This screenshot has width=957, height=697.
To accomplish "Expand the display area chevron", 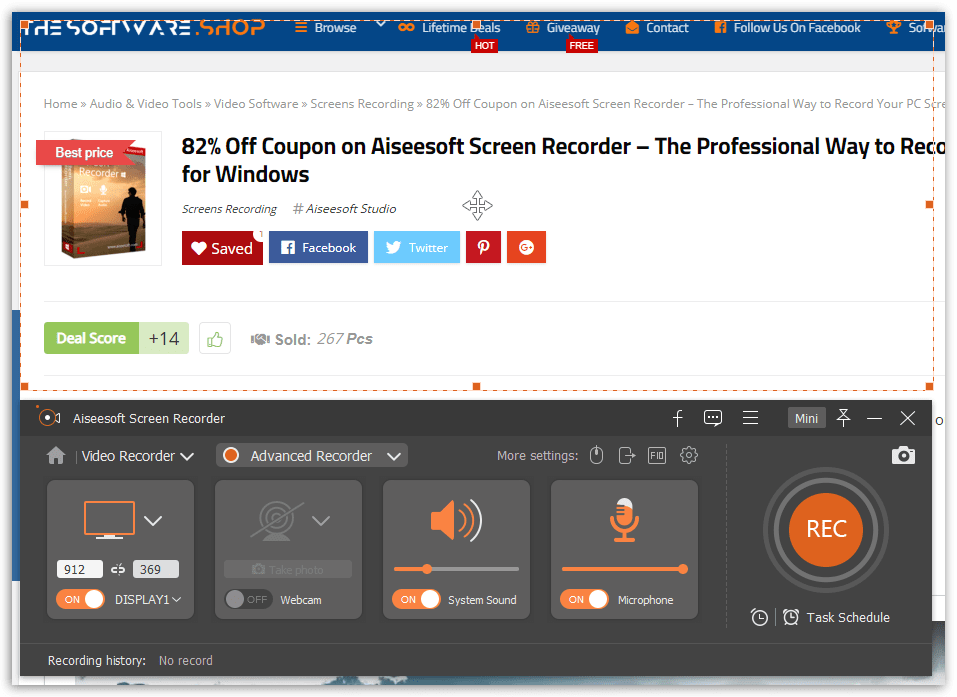I will coord(153,521).
